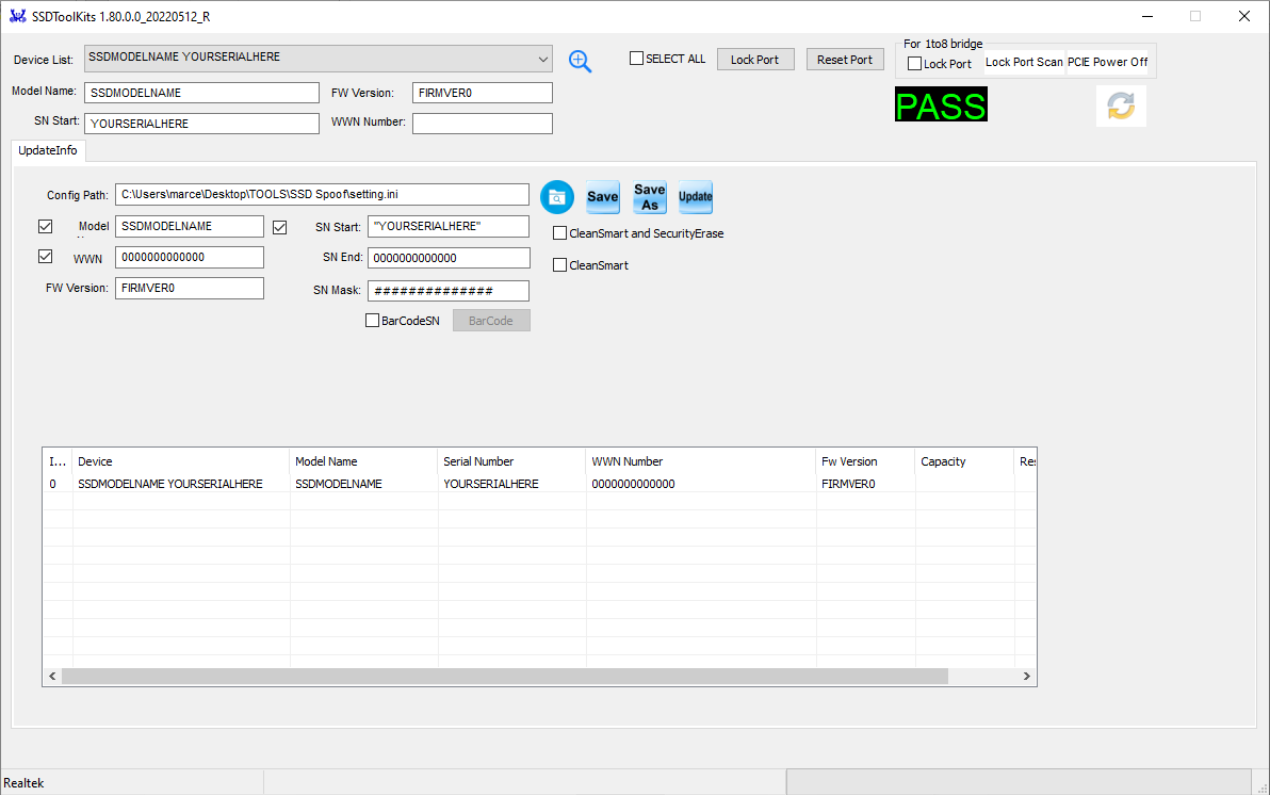Click the SN End input field
1270x795 pixels.
click(x=449, y=258)
